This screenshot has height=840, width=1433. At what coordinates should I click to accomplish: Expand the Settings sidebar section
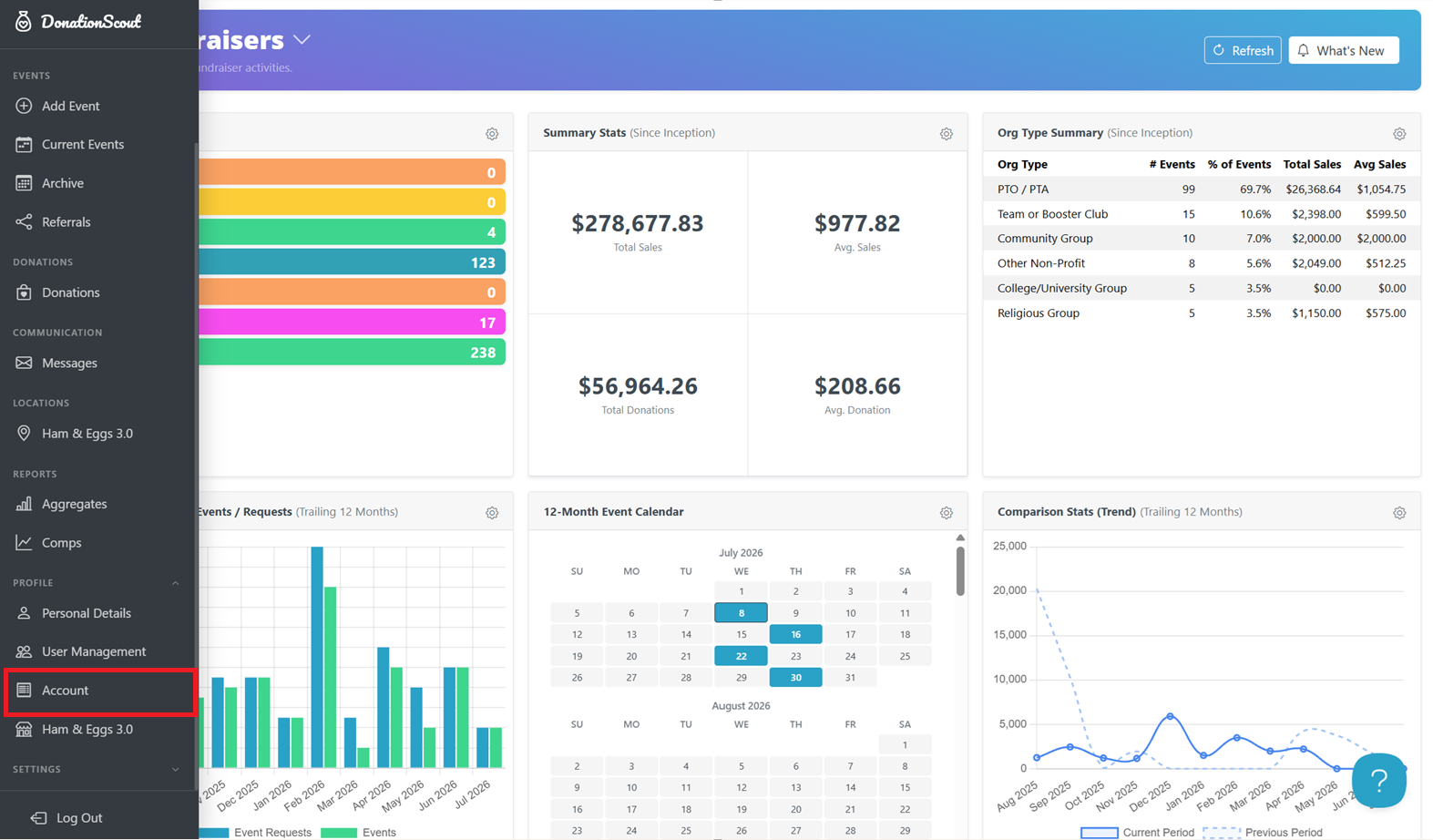tap(176, 770)
